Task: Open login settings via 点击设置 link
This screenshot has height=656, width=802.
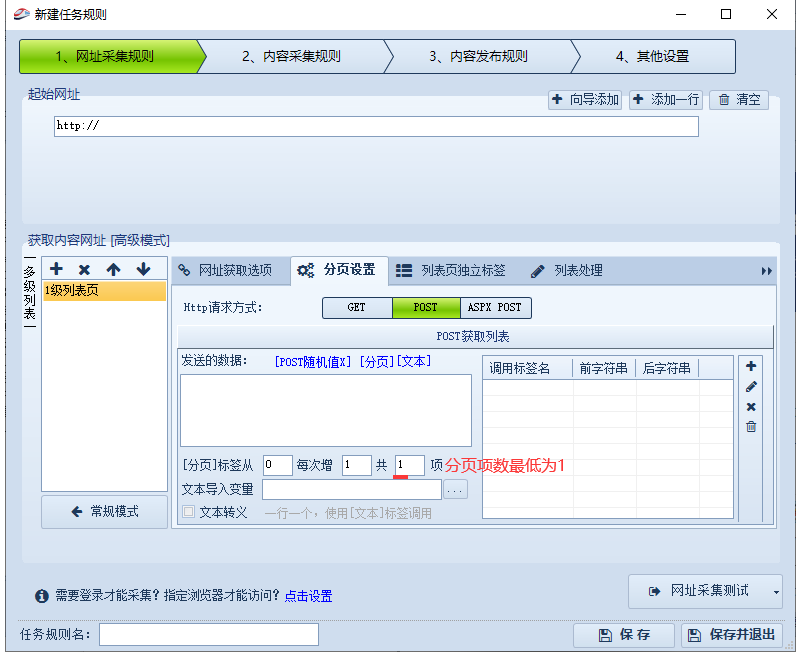Action: point(308,596)
